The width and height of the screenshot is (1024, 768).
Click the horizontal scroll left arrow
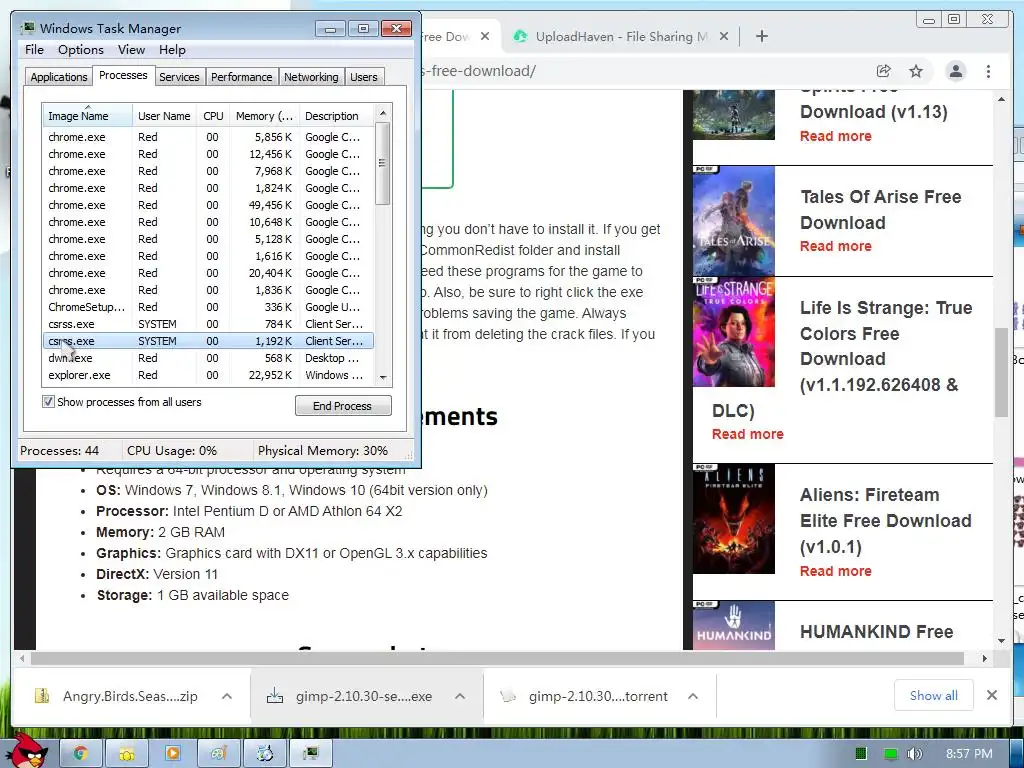click(22, 658)
